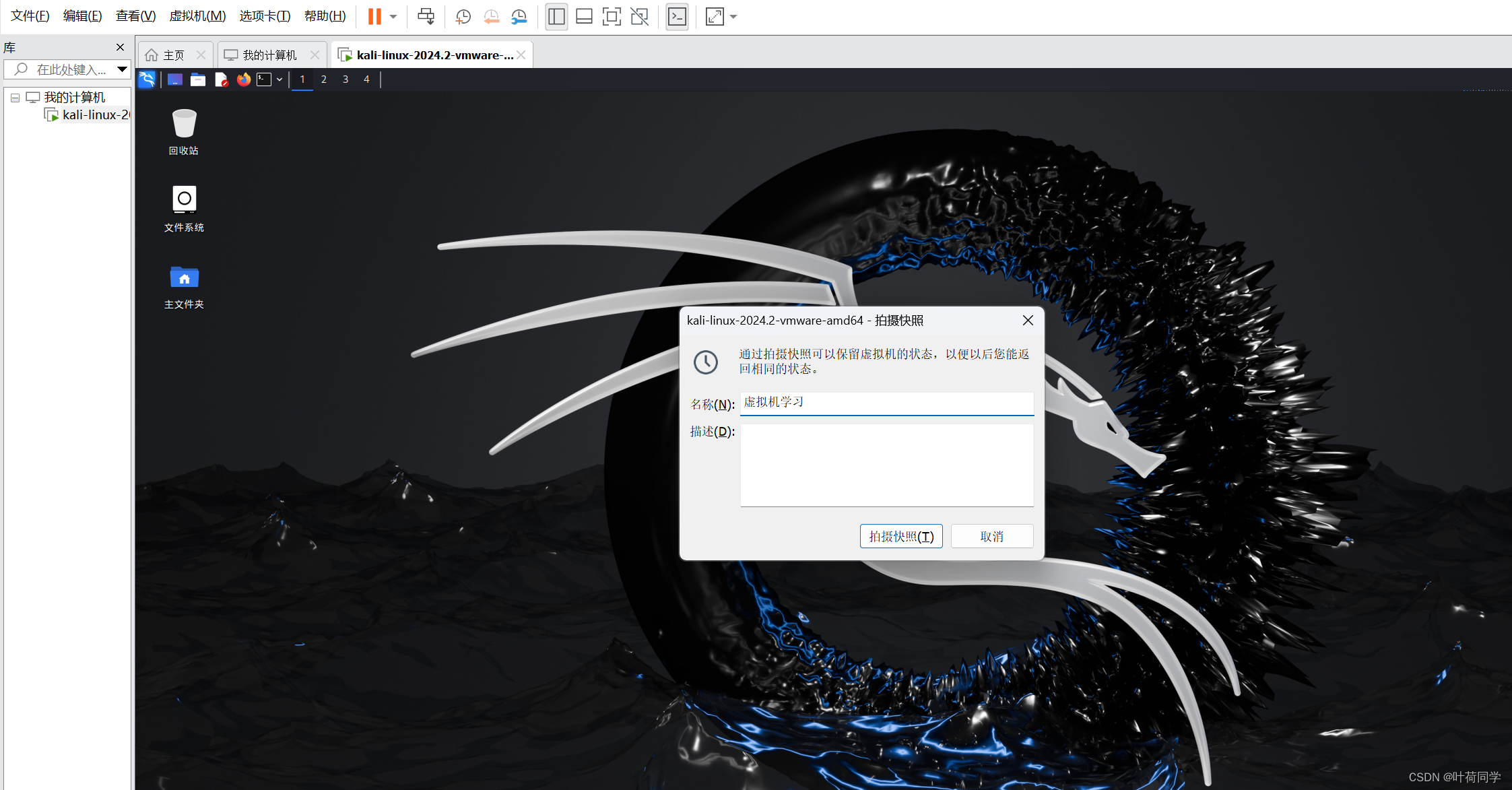1512x790 pixels.
Task: Collapse the 我的计算机 tree node
Action: [15, 98]
